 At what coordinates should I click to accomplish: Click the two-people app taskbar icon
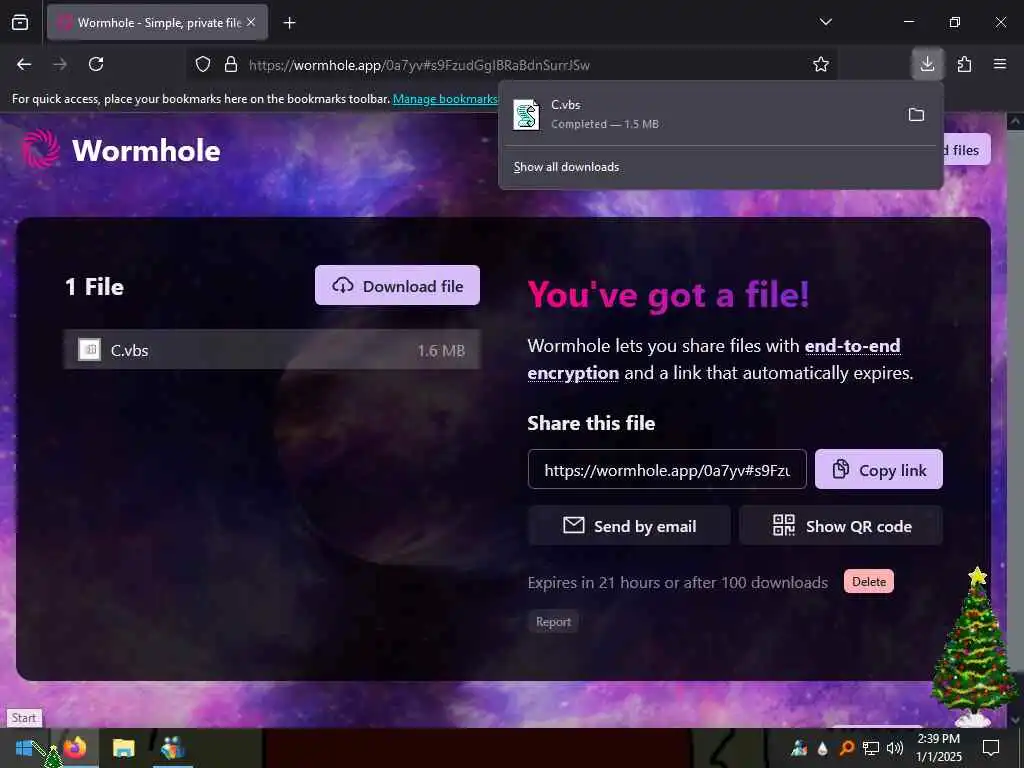(x=172, y=748)
